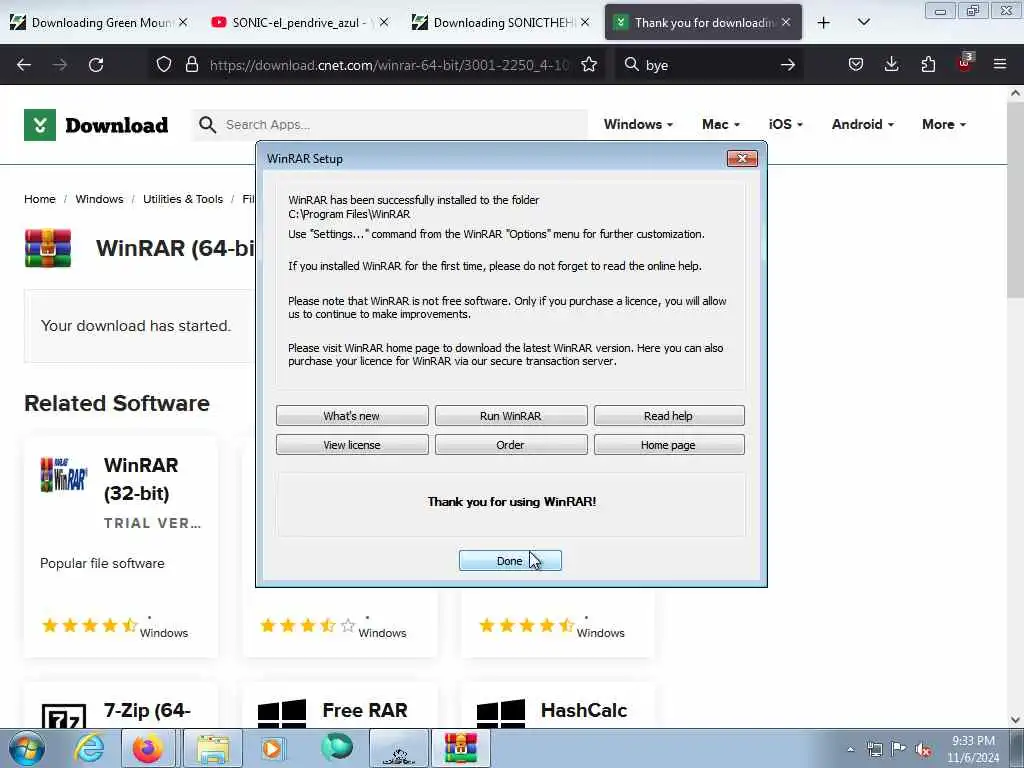
Task: Open the extensions puzzle icon
Action: pyautogui.click(x=928, y=65)
